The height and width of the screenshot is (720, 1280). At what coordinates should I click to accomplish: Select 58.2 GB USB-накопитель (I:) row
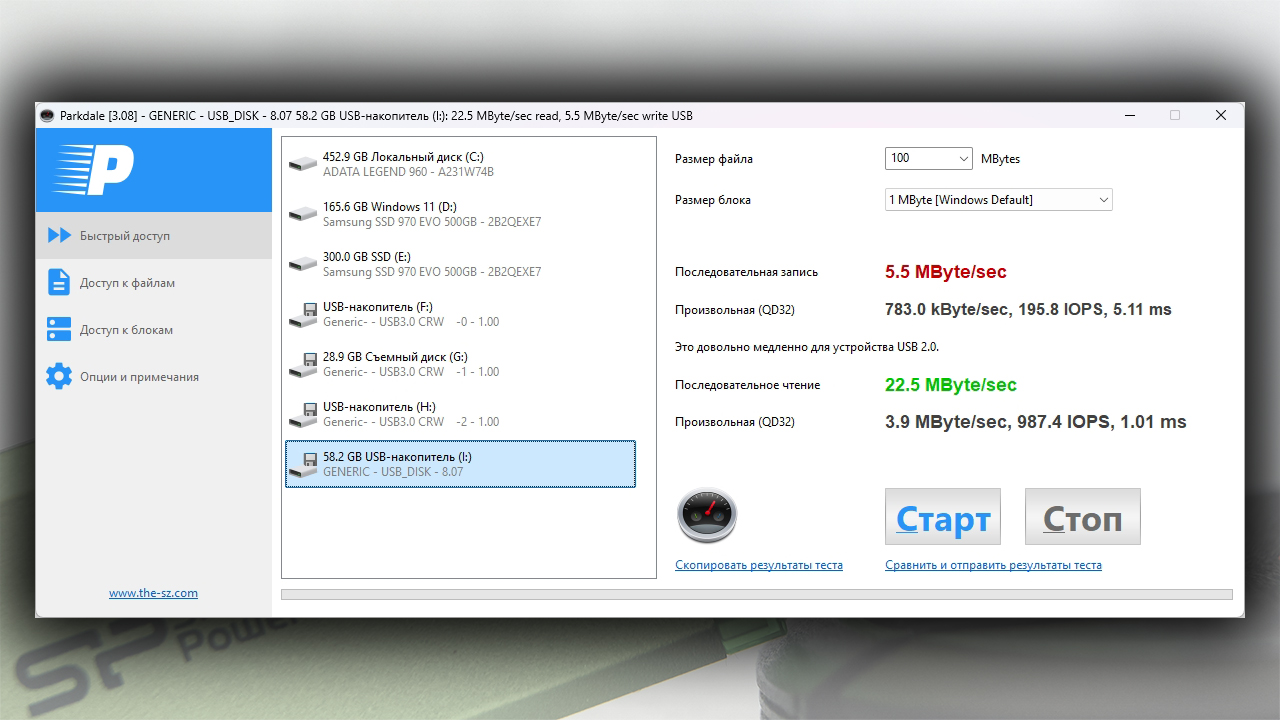coord(460,464)
